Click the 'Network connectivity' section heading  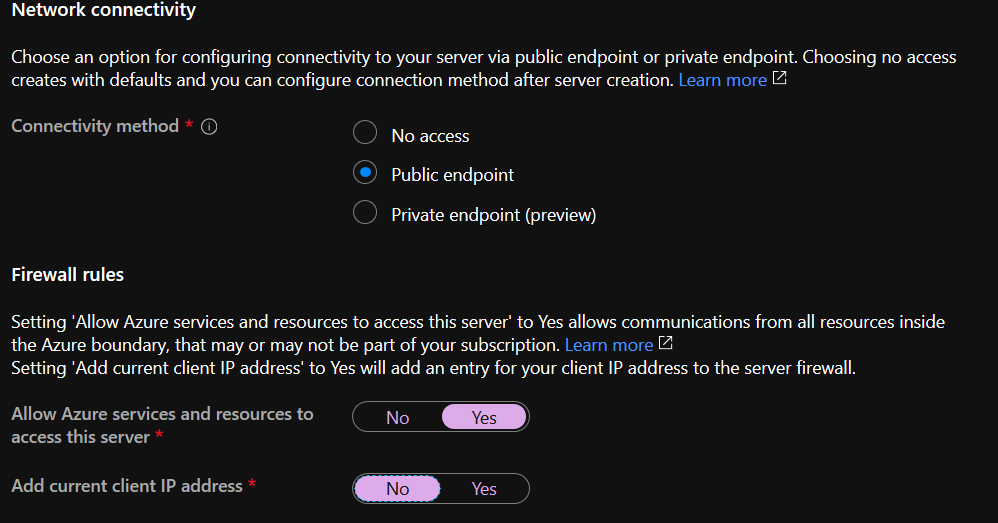[104, 10]
